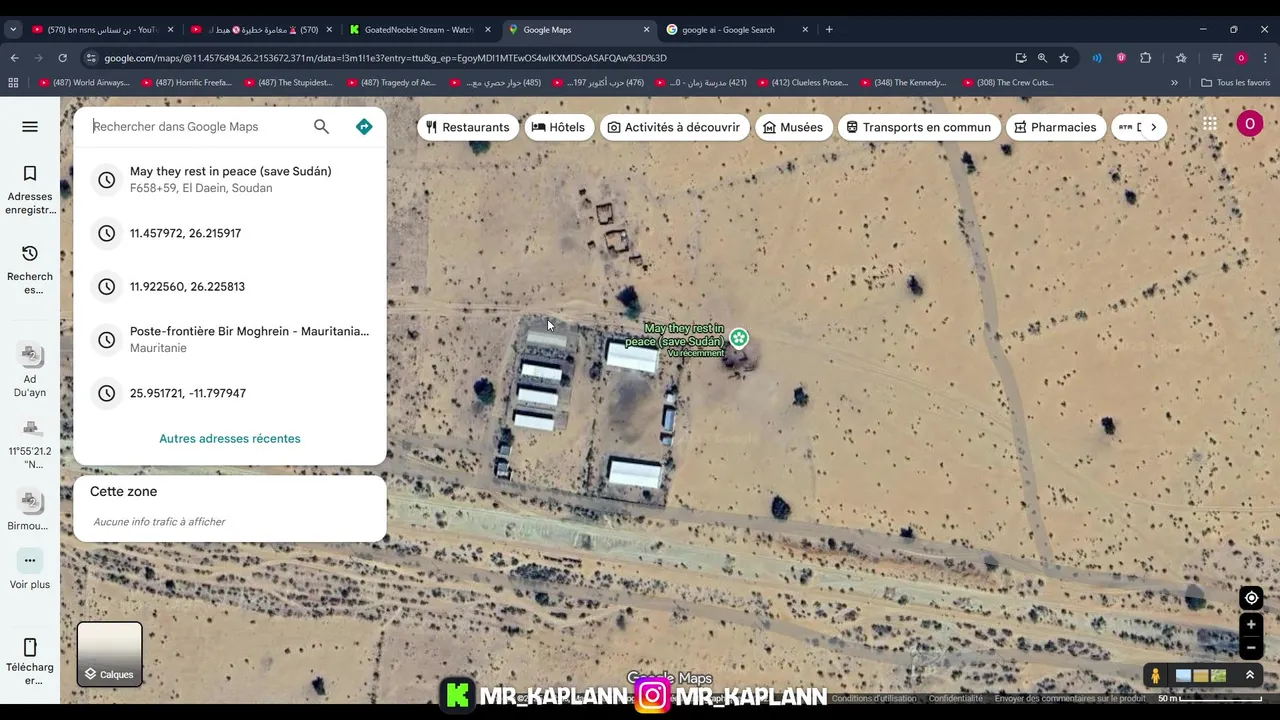Image resolution: width=1280 pixels, height=720 pixels.
Task: Click the site info icon by the URL
Action: (x=91, y=58)
